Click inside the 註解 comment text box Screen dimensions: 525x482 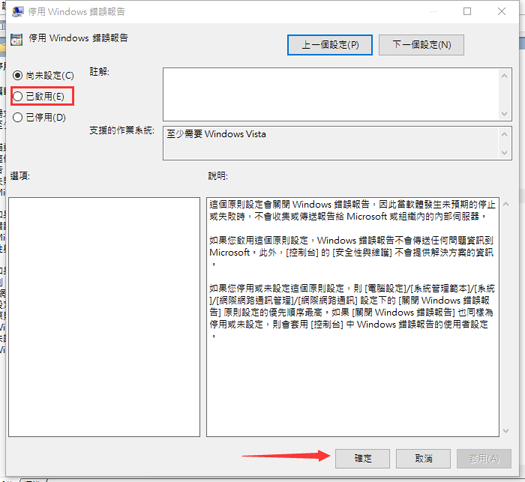(331, 94)
